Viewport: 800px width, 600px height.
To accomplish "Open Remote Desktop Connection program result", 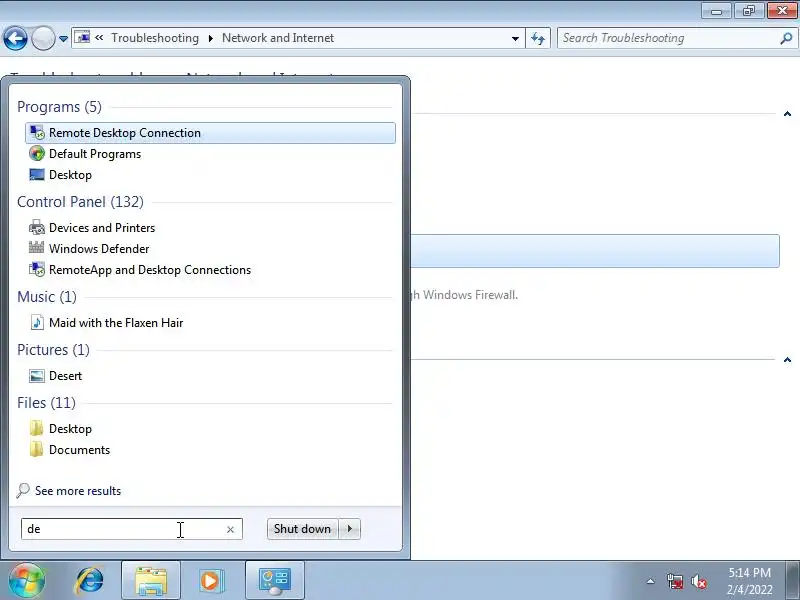I will coord(210,133).
